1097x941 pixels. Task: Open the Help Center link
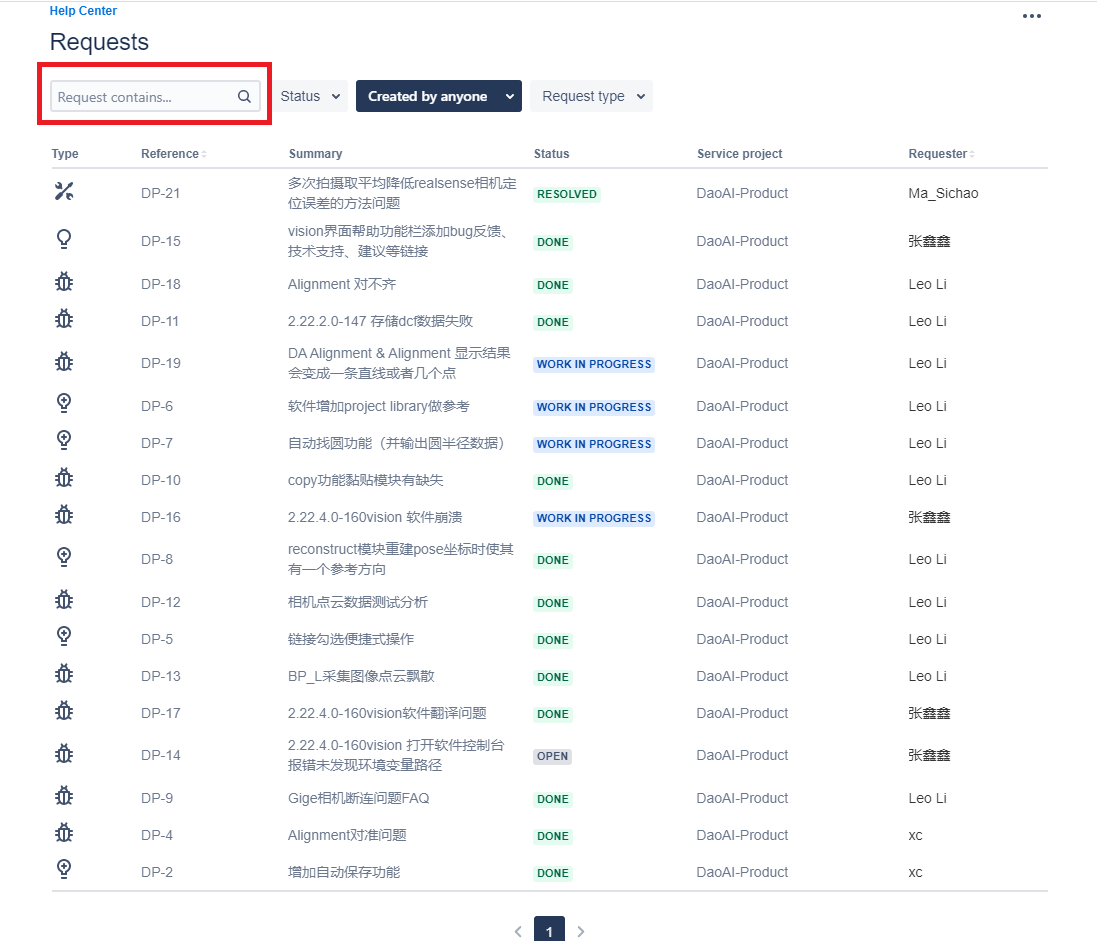[x=83, y=10]
